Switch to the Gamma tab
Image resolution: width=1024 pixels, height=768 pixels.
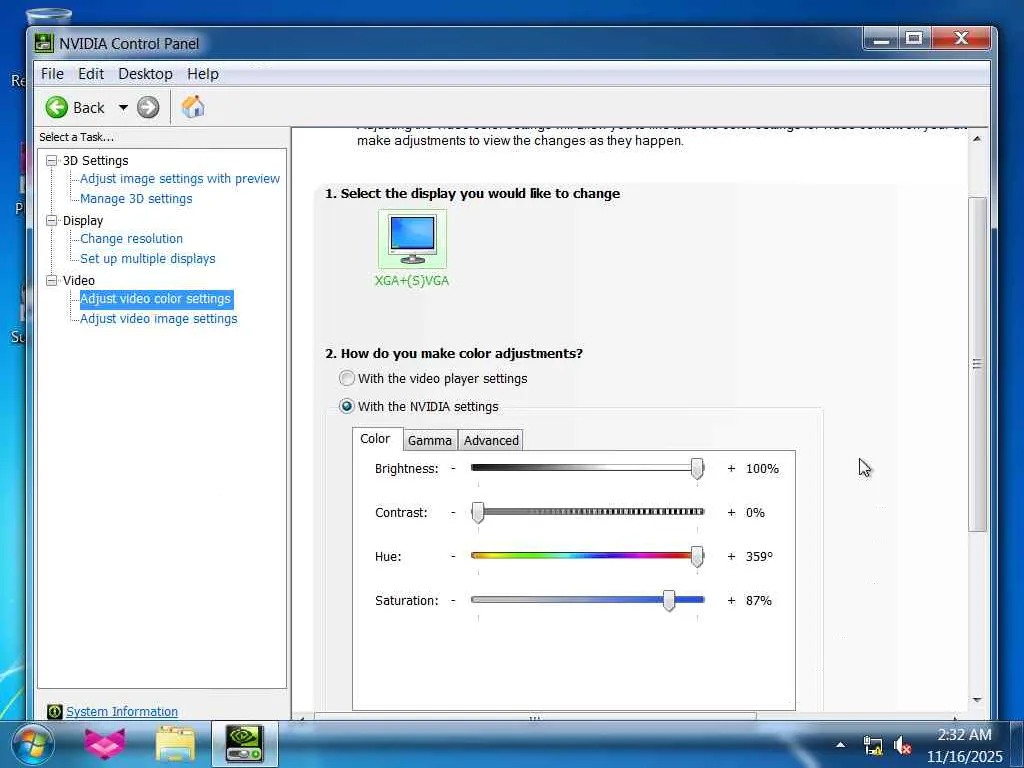430,440
